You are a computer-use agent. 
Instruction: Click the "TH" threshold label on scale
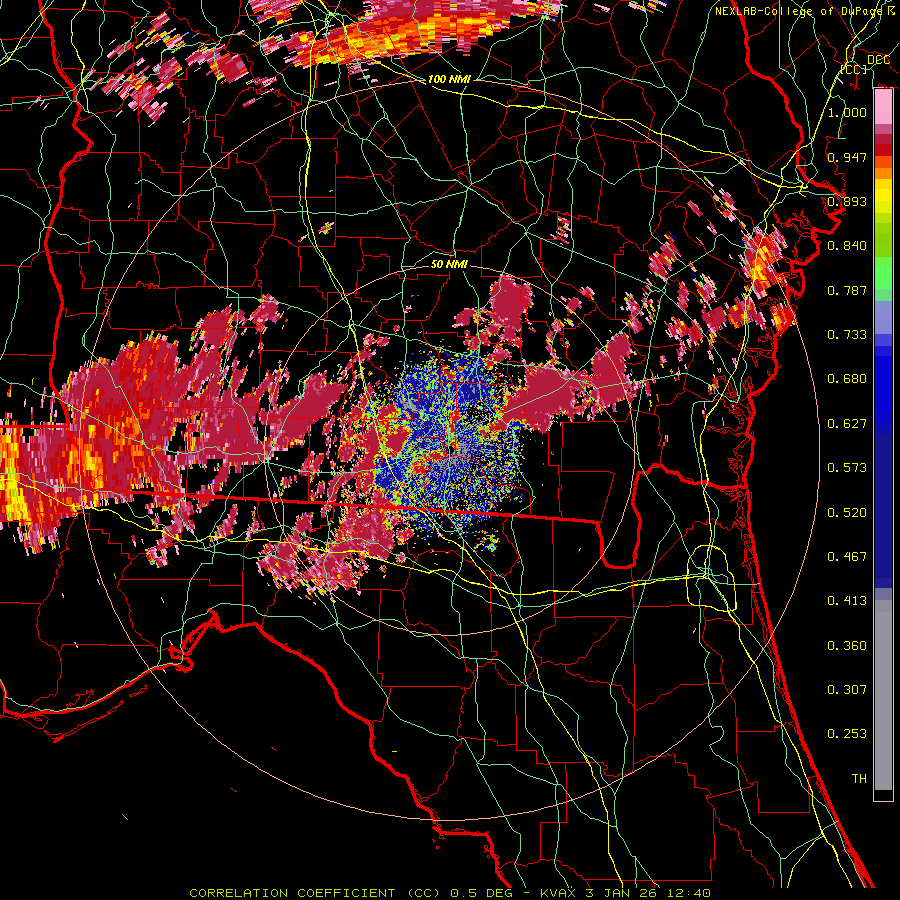pyautogui.click(x=859, y=779)
